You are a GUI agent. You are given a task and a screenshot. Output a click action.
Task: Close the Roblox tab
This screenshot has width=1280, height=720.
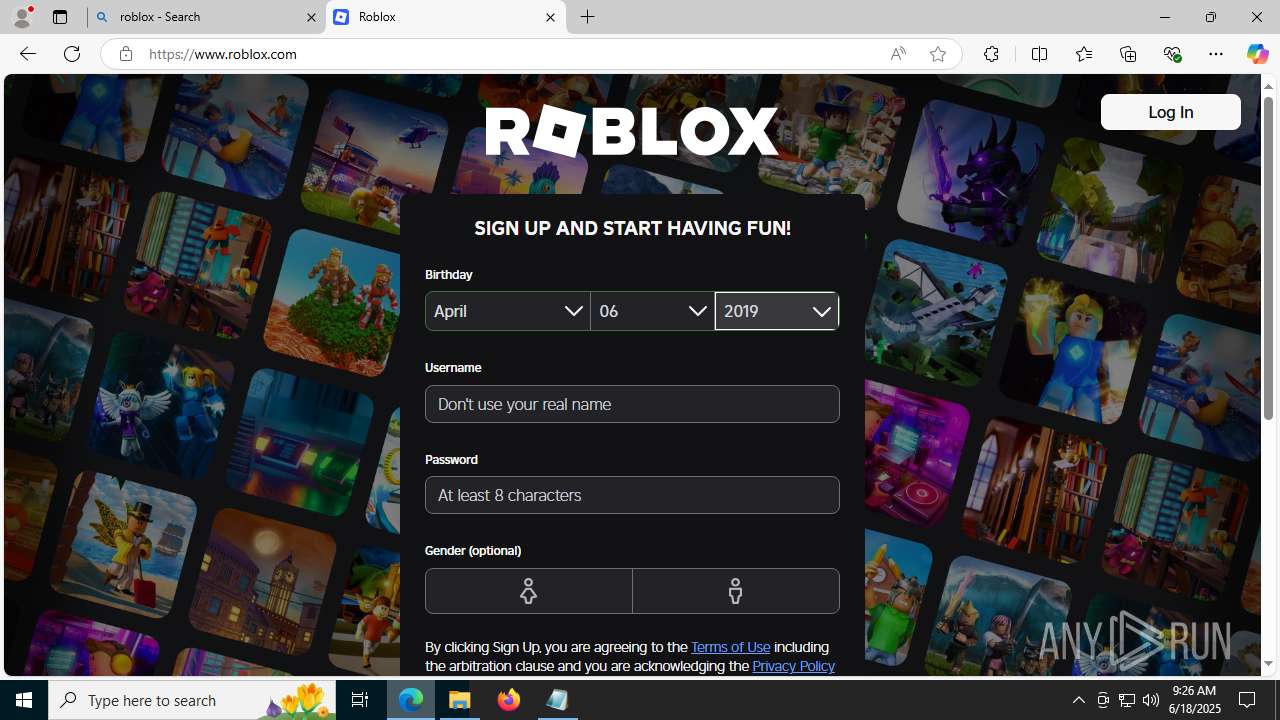tap(550, 17)
